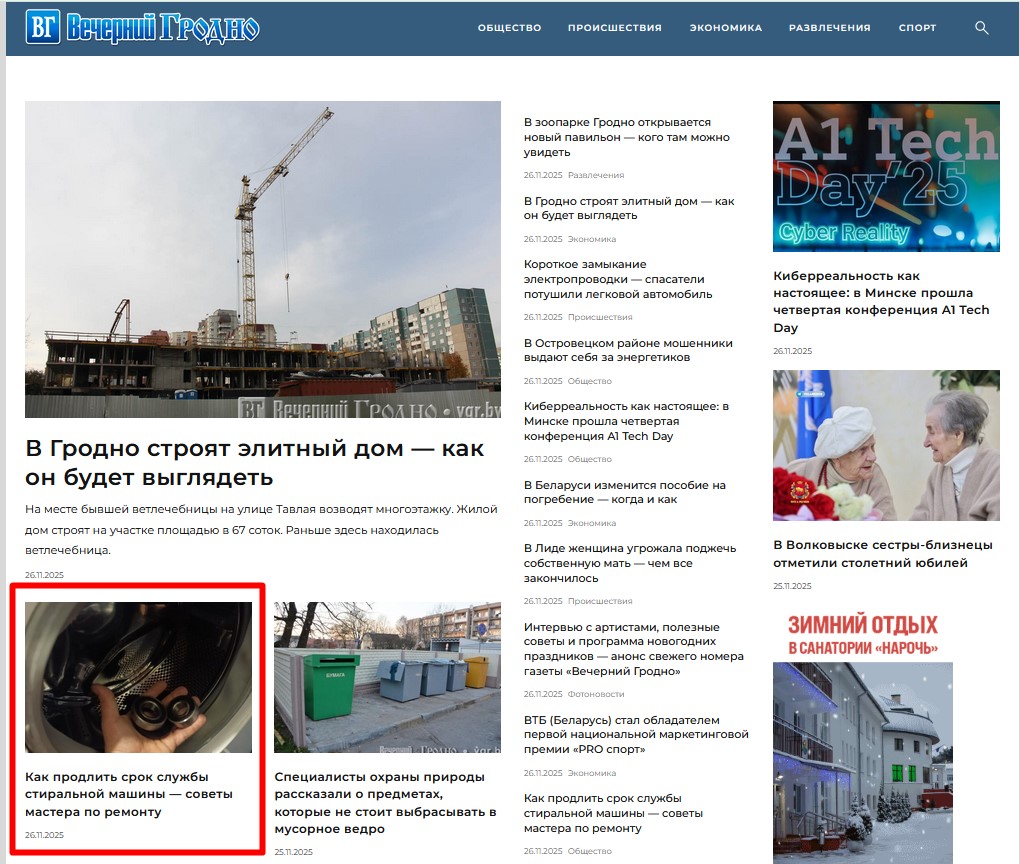Open the Нарочь sanatorium winter holiday banner
Screen dimensions: 1020x864
pos(885,730)
